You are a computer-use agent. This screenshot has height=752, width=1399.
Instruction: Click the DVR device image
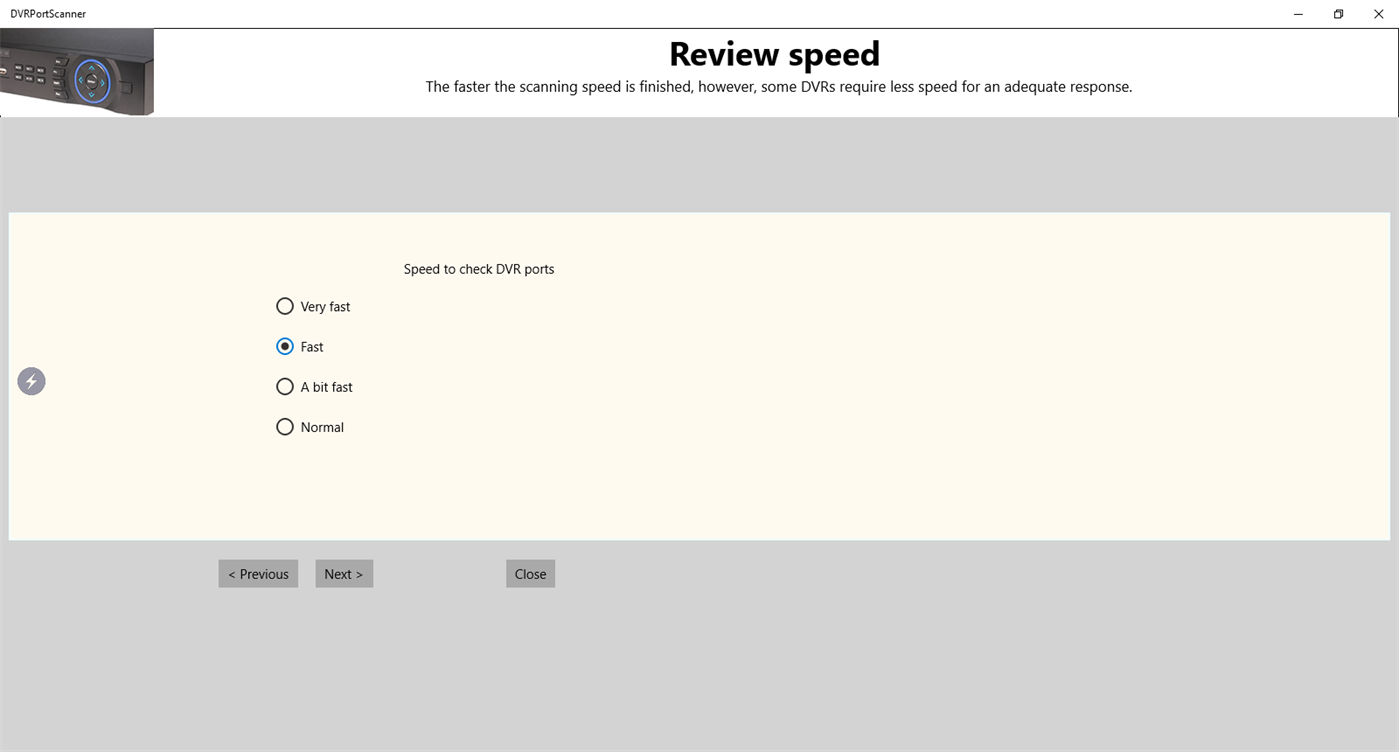[77, 70]
